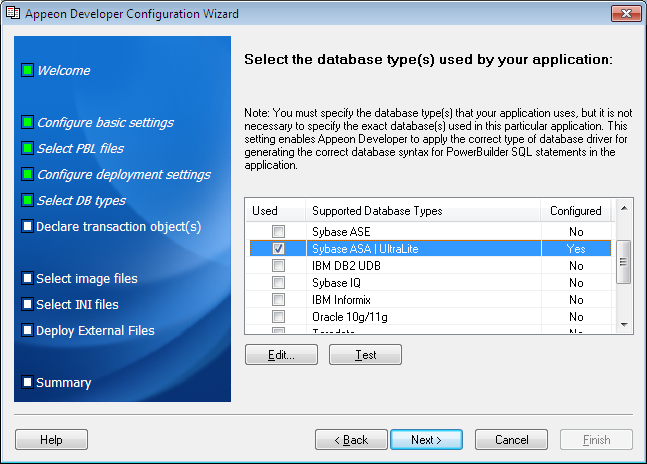The width and height of the screenshot is (647, 464).
Task: Cancel the configuration wizard
Action: tap(511, 440)
